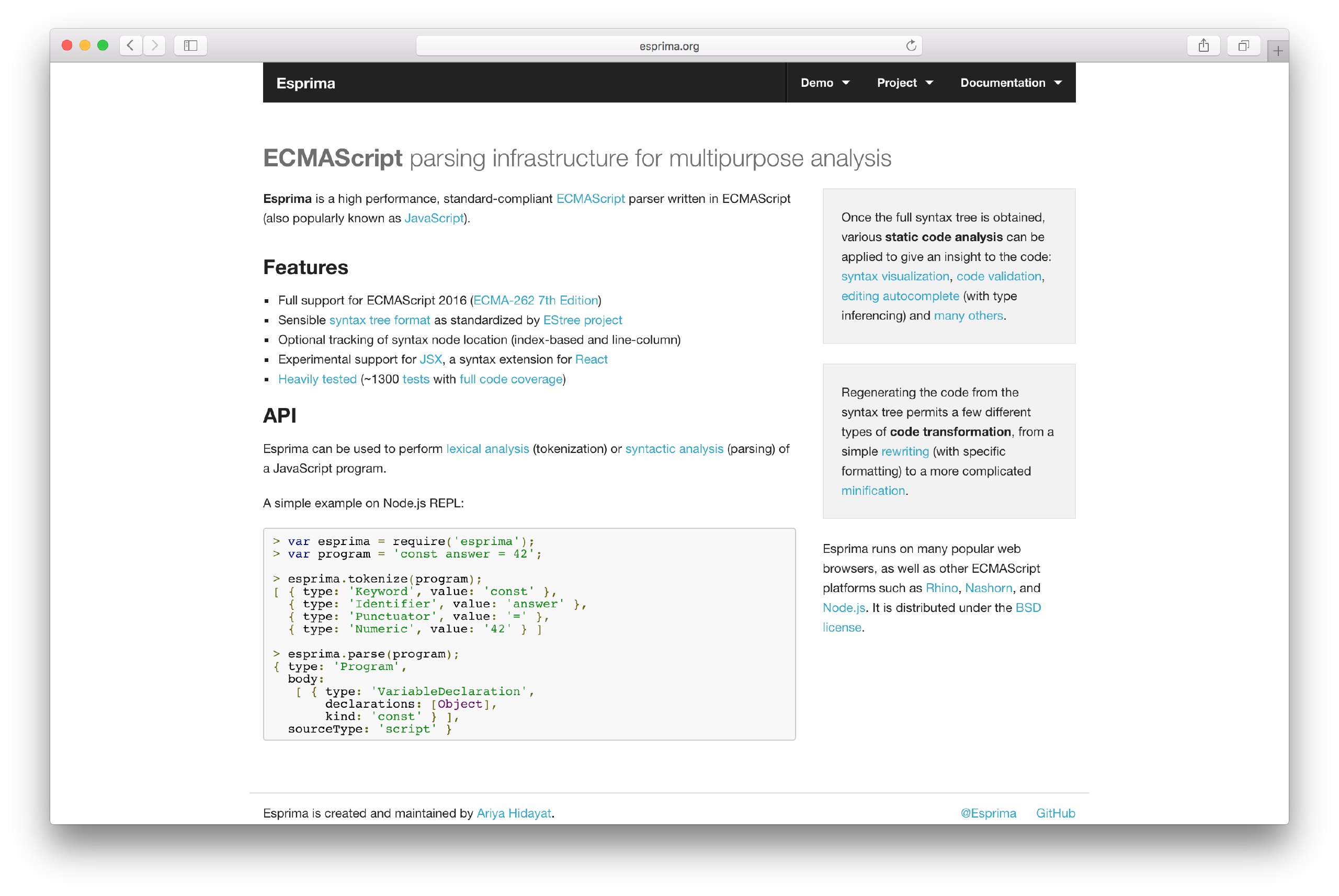
Task: Click the esprima.tokenize(program) code line
Action: pyautogui.click(x=378, y=579)
